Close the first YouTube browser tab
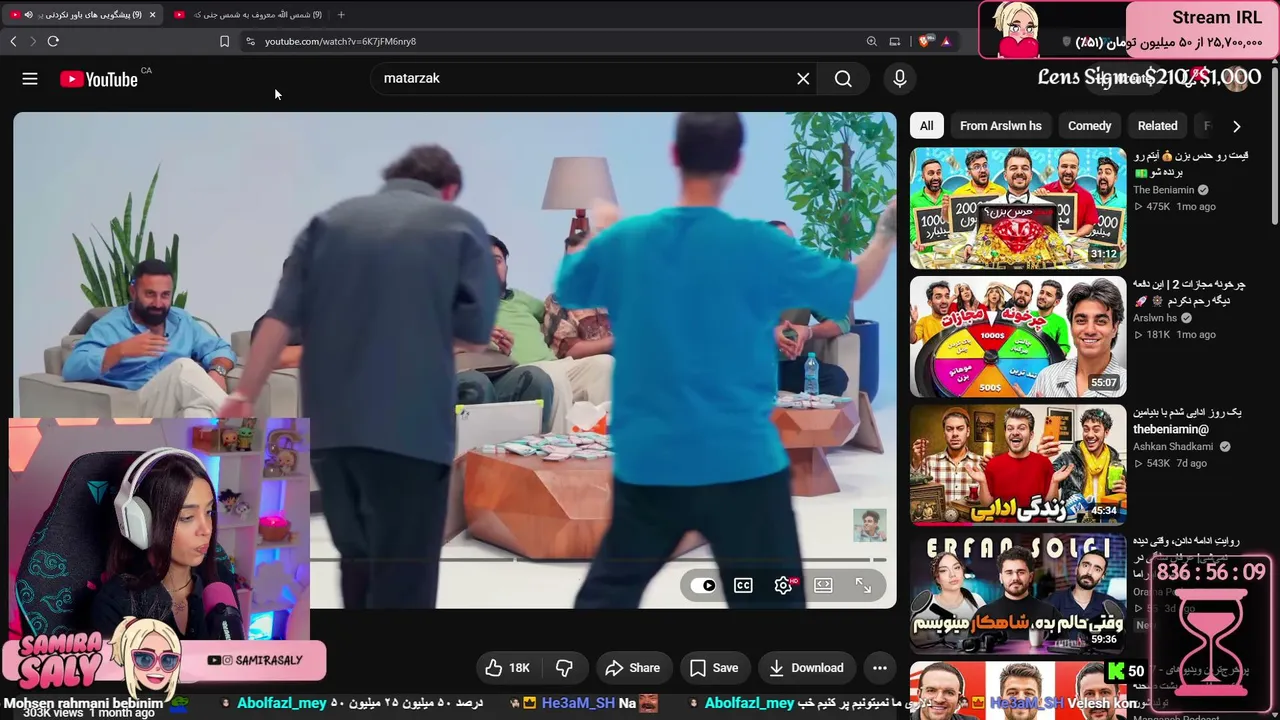 (x=152, y=15)
